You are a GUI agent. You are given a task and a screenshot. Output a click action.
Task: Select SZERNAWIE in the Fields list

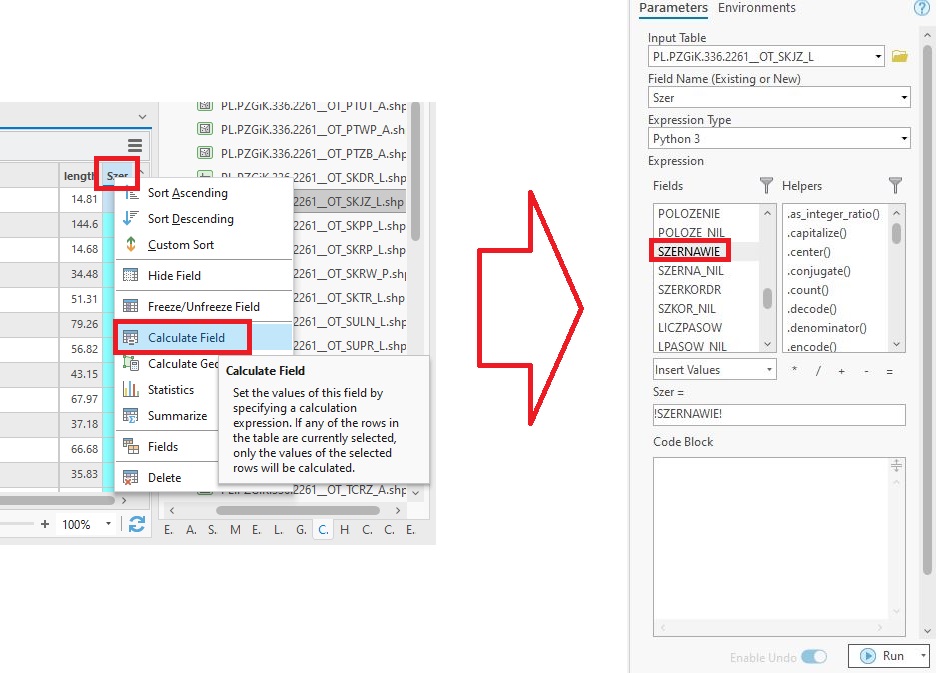pos(690,251)
